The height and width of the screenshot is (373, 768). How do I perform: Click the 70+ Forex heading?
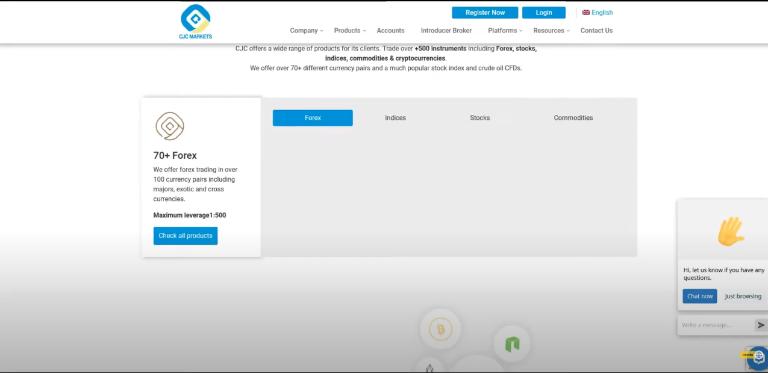[x=175, y=156]
